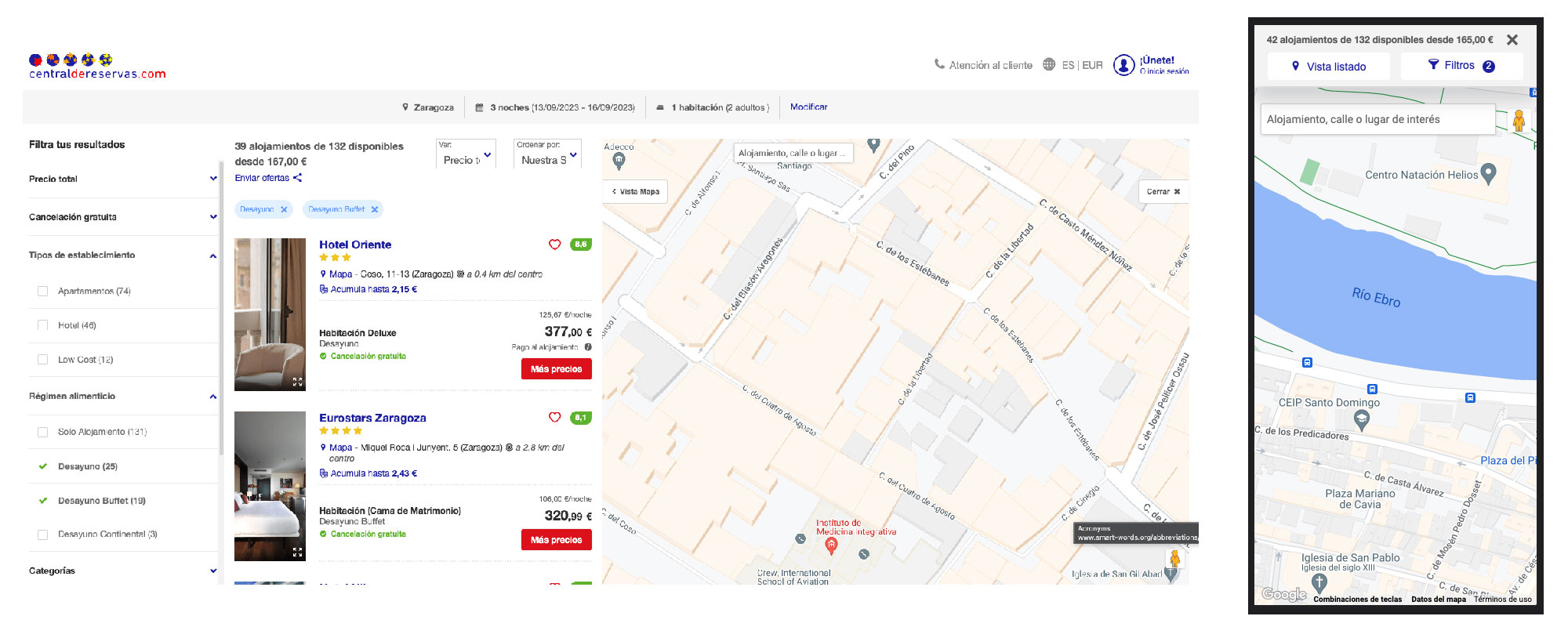Expand Eurostars Zaragoza photo fullscreen icon
Screen dimensions: 1568x627
(x=298, y=553)
